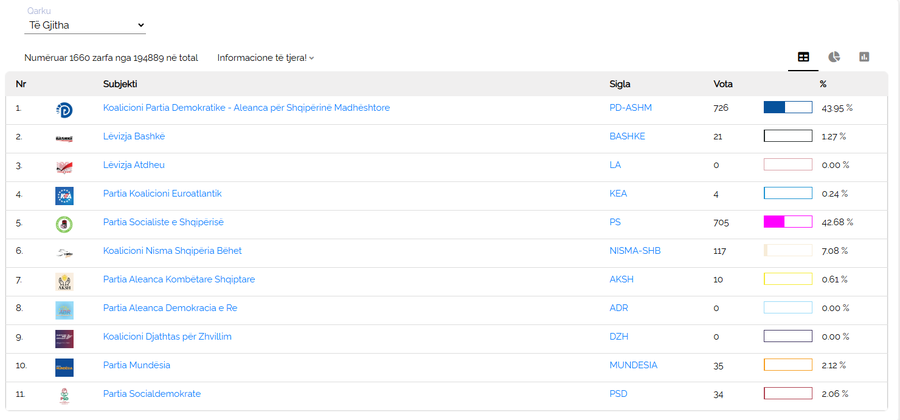This screenshot has width=900, height=420.
Task: Click the percent column header
Action: coord(823,84)
